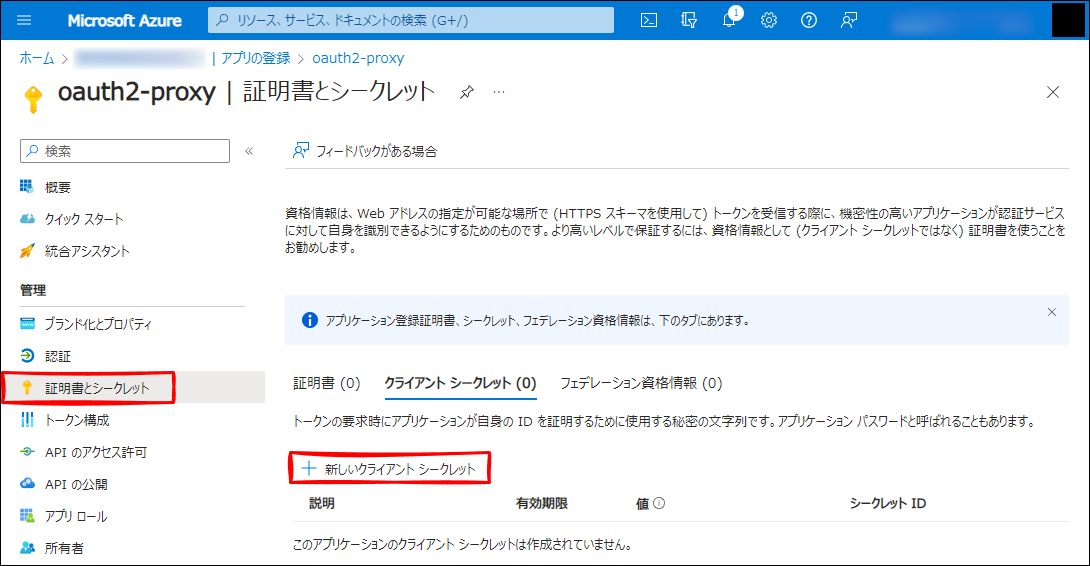Click the フィードバックがある場合 link
Screen dimensions: 1090x566
[x=365, y=152]
